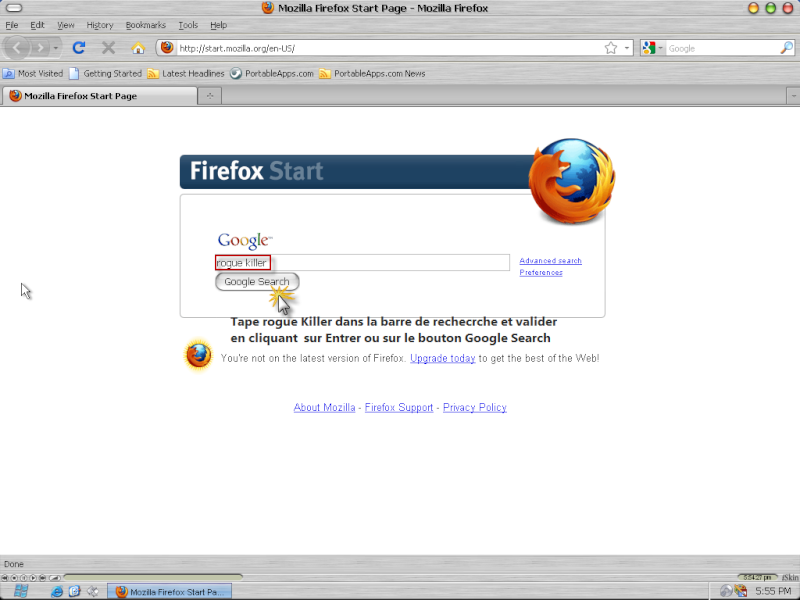This screenshot has height=600, width=800.
Task: Open the recent pages history dropdown arrow
Action: point(56,48)
